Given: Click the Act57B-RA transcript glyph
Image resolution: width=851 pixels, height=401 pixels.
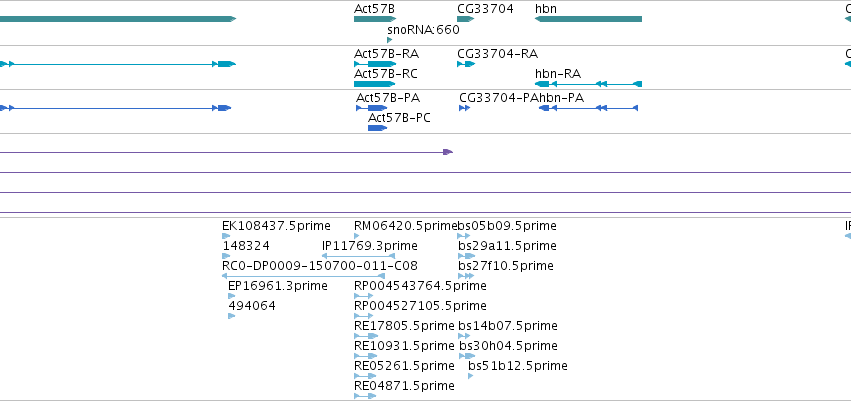Looking at the screenshot, I should pos(374,64).
